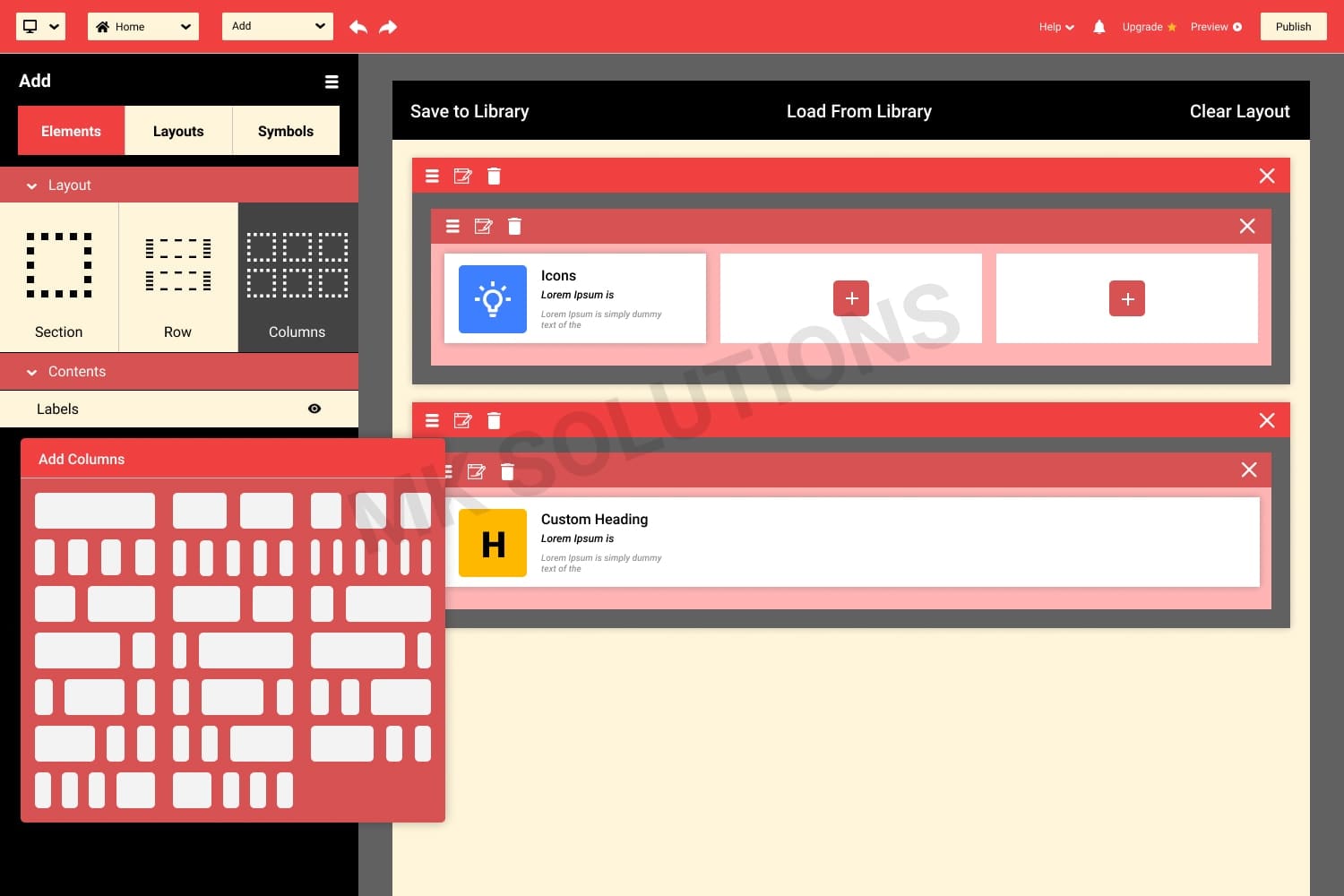This screenshot has height=896, width=1344.
Task: Open the Add panel hamburger menu
Action: tap(332, 82)
